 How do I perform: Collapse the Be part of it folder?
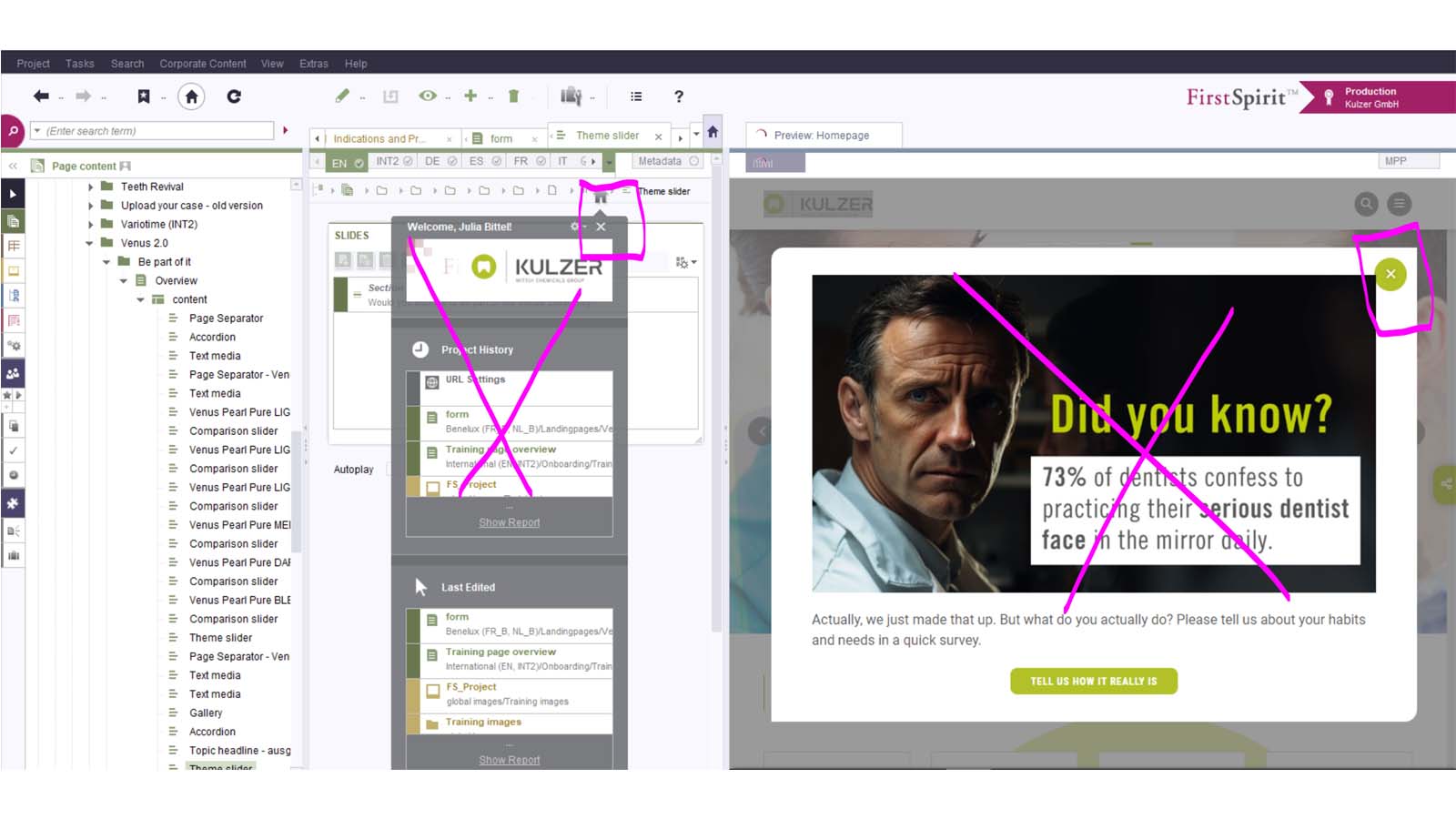click(106, 262)
